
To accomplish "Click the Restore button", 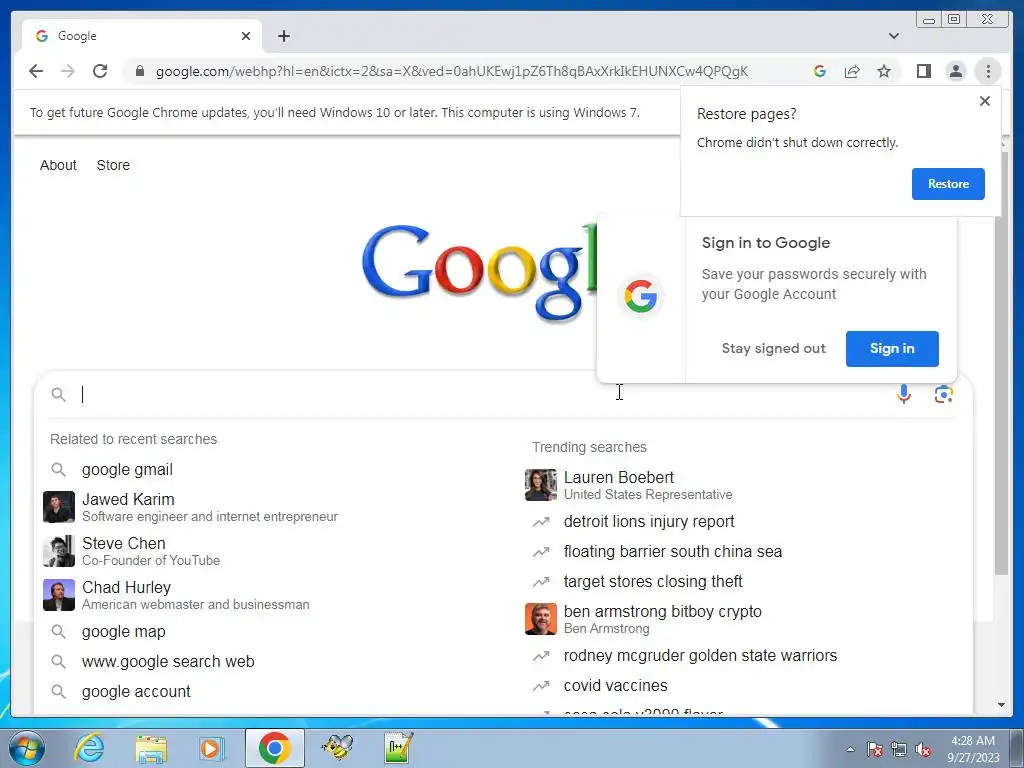I will (948, 184).
